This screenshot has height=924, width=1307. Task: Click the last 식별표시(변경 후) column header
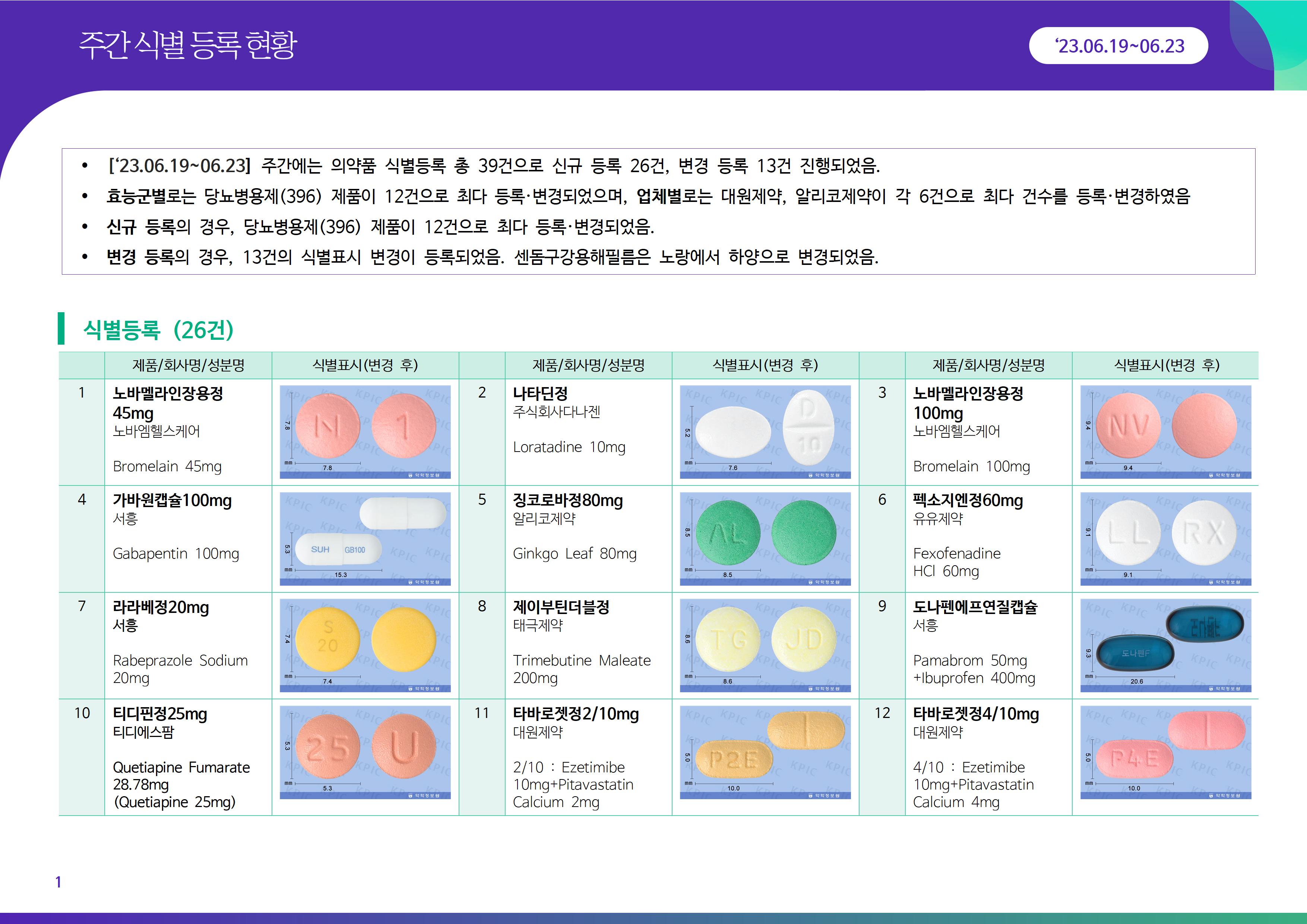[1166, 365]
